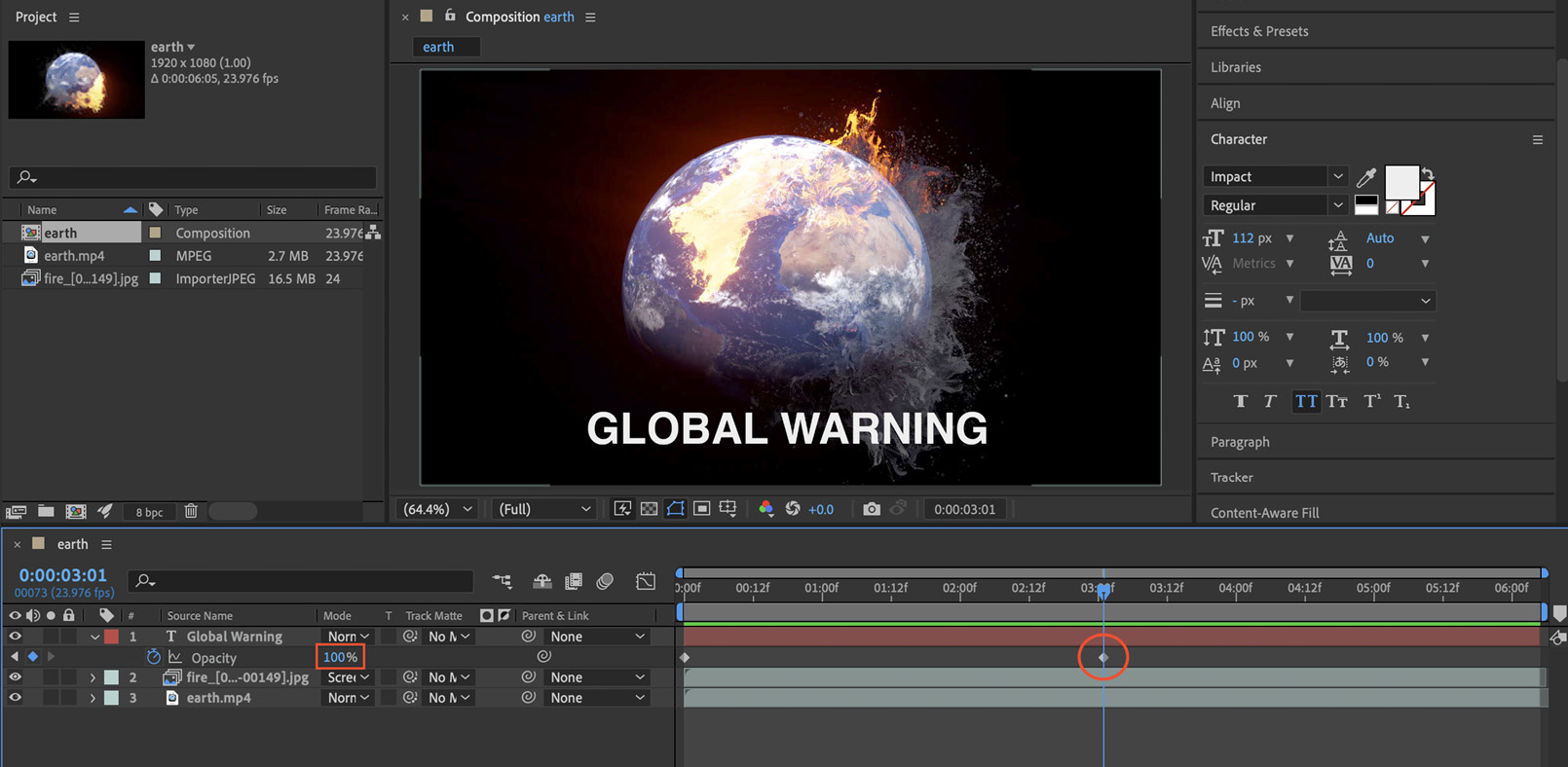Hide the earth.mp4 layer eye
1568x767 pixels.
[15, 698]
